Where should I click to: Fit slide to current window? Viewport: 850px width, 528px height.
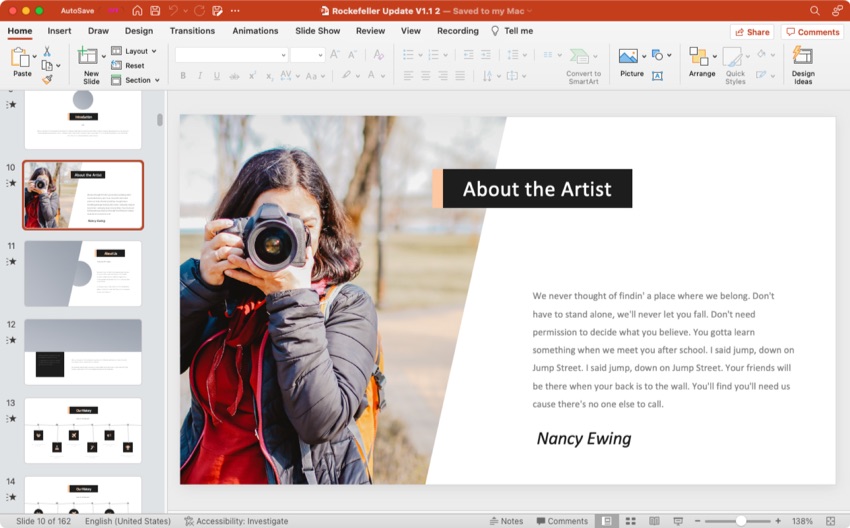(x=830, y=521)
